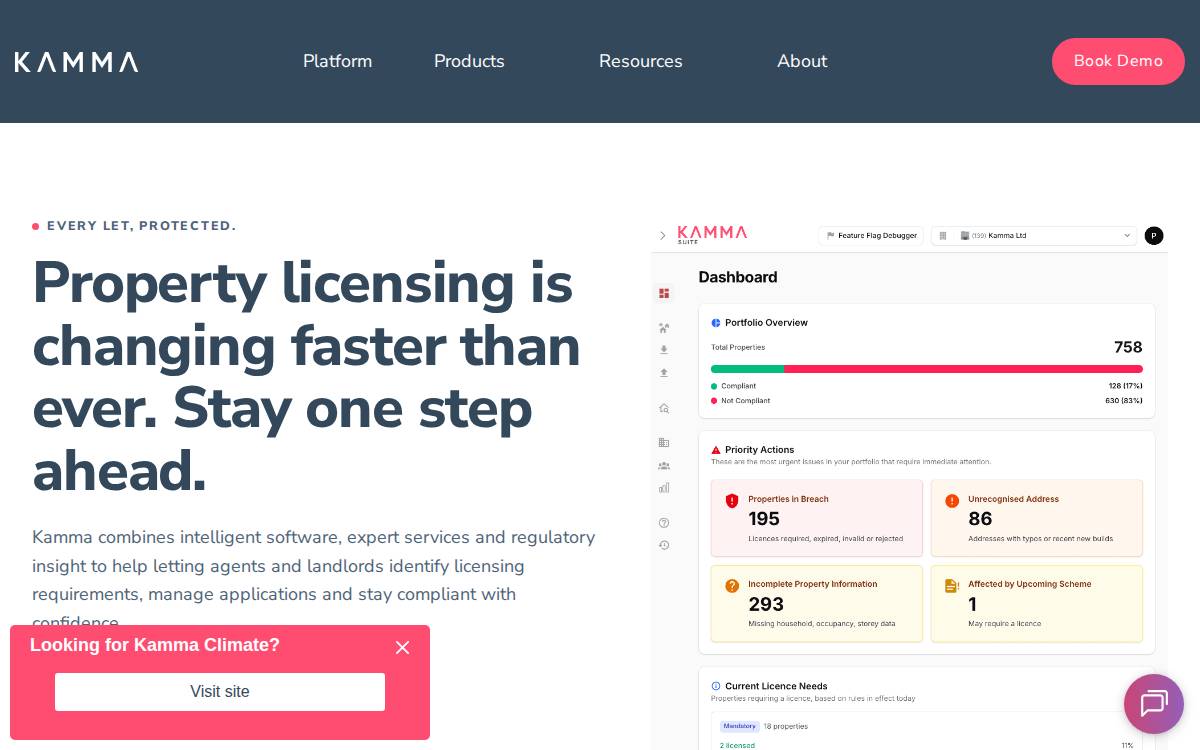The width and height of the screenshot is (1200, 750).
Task: Click the orange question mark icon
Action: [x=732, y=586]
